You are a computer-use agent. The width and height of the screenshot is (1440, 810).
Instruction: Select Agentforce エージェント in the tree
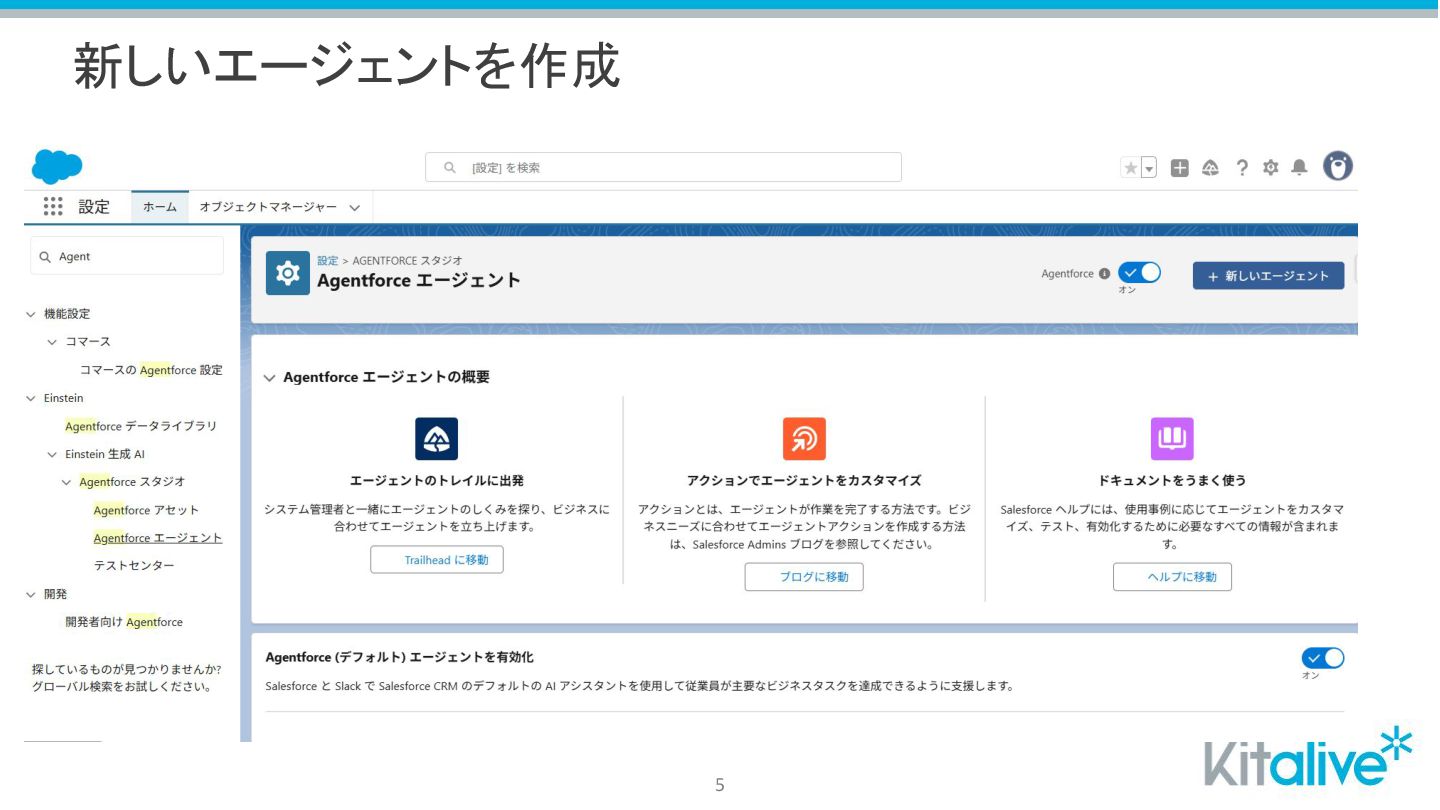point(158,538)
